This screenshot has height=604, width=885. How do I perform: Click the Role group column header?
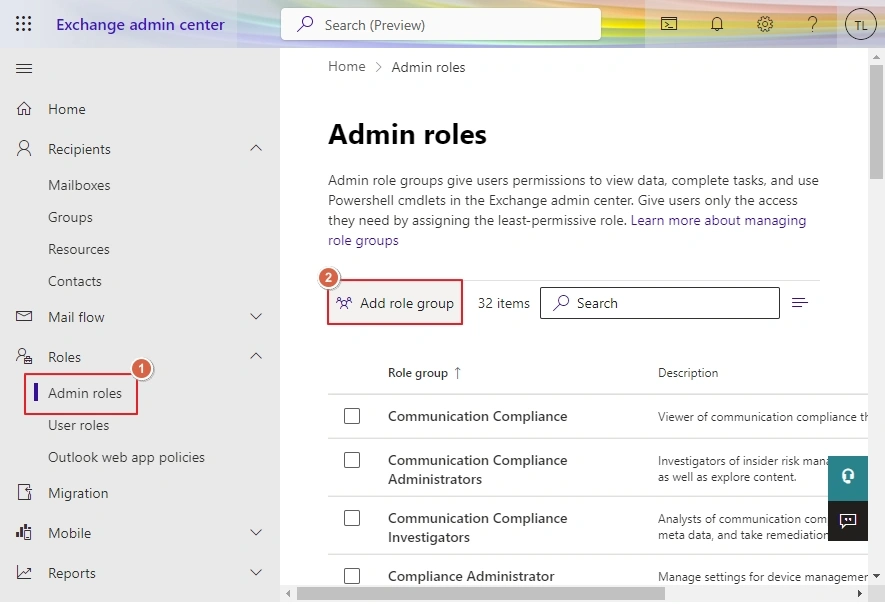coord(418,373)
